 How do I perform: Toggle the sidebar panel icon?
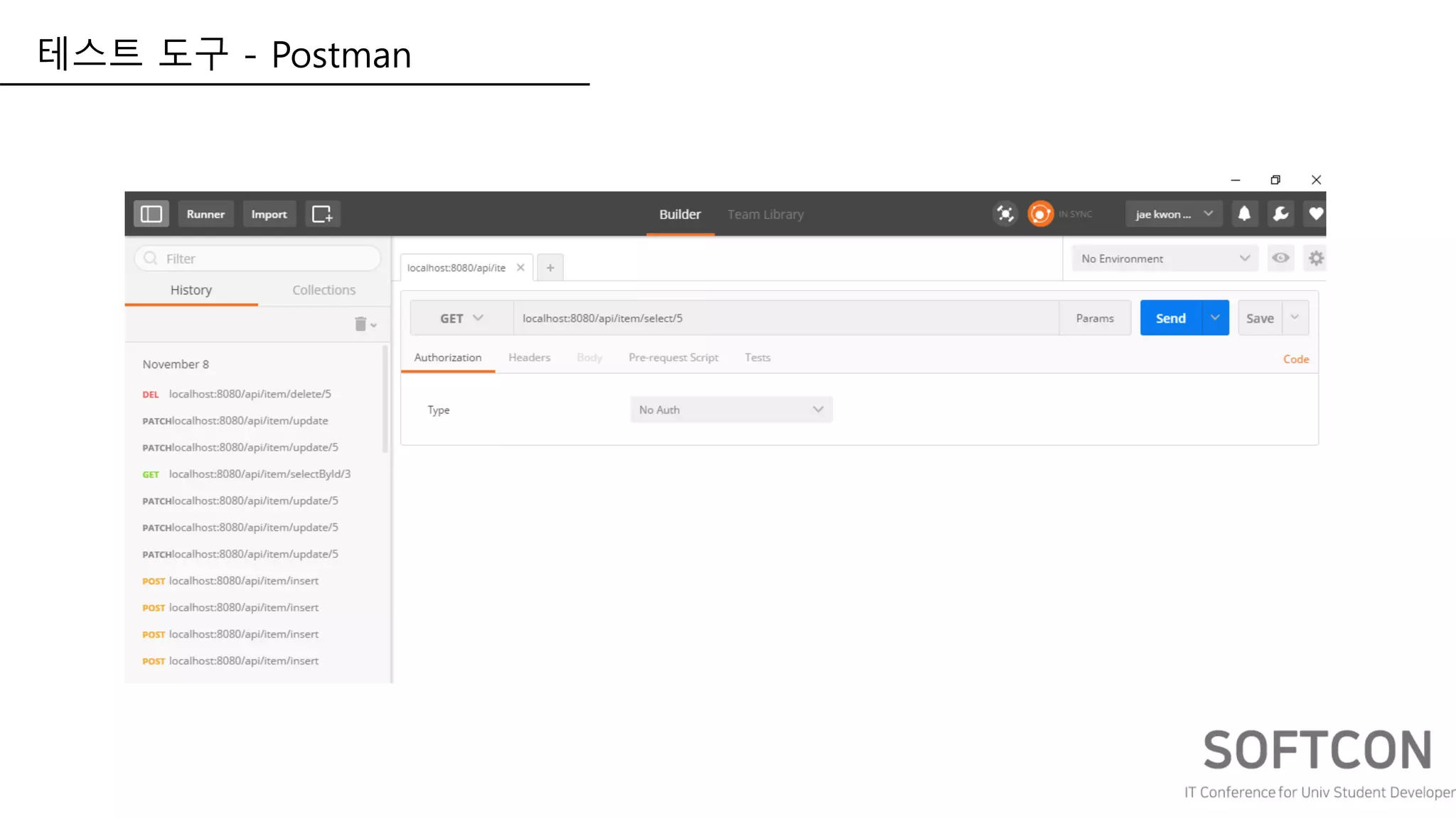(151, 214)
